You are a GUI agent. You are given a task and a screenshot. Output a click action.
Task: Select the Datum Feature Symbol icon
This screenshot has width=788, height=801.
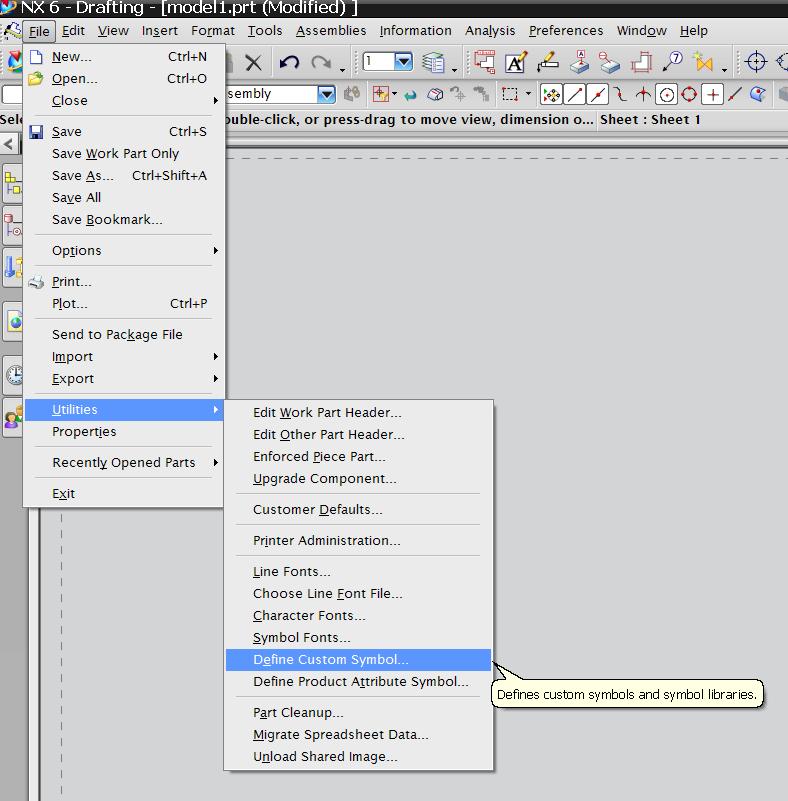pyautogui.click(x=579, y=62)
